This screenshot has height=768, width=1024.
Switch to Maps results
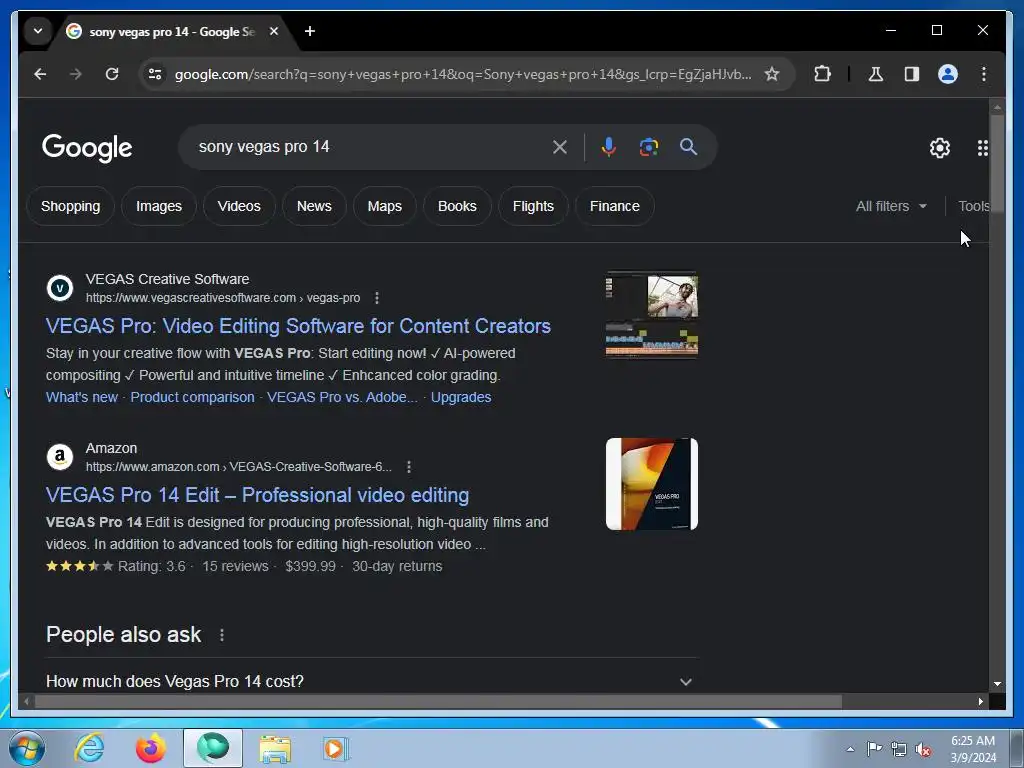point(385,206)
